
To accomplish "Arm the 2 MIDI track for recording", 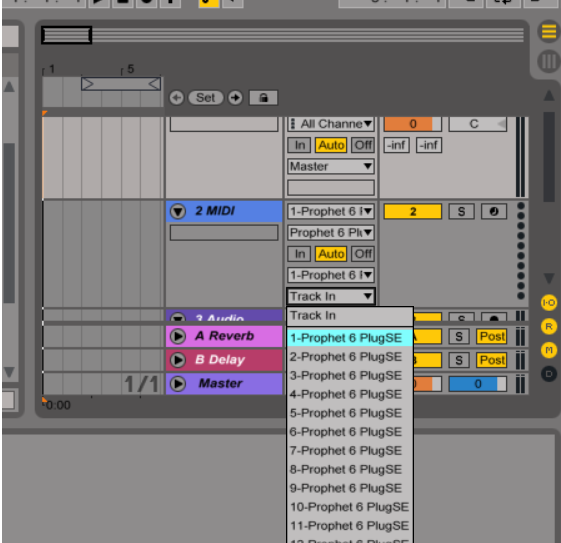I will (x=494, y=211).
